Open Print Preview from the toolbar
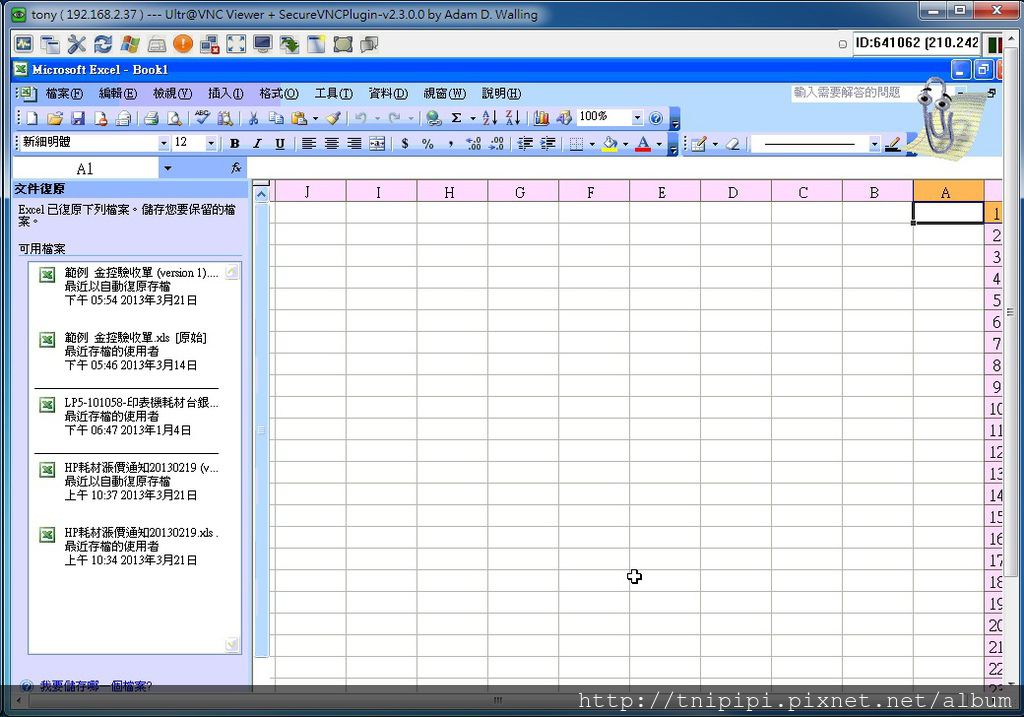The image size is (1024, 717). pyautogui.click(x=174, y=118)
